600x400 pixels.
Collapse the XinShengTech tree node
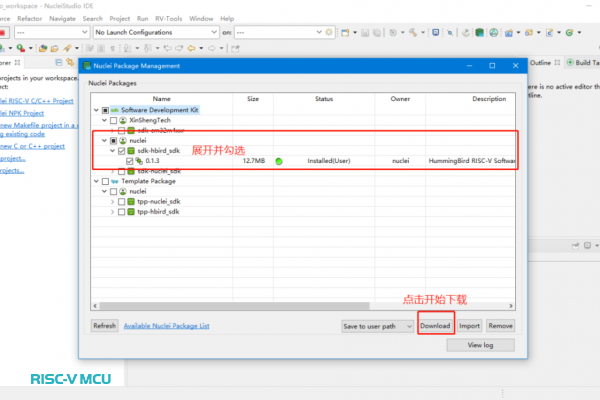tap(104, 120)
